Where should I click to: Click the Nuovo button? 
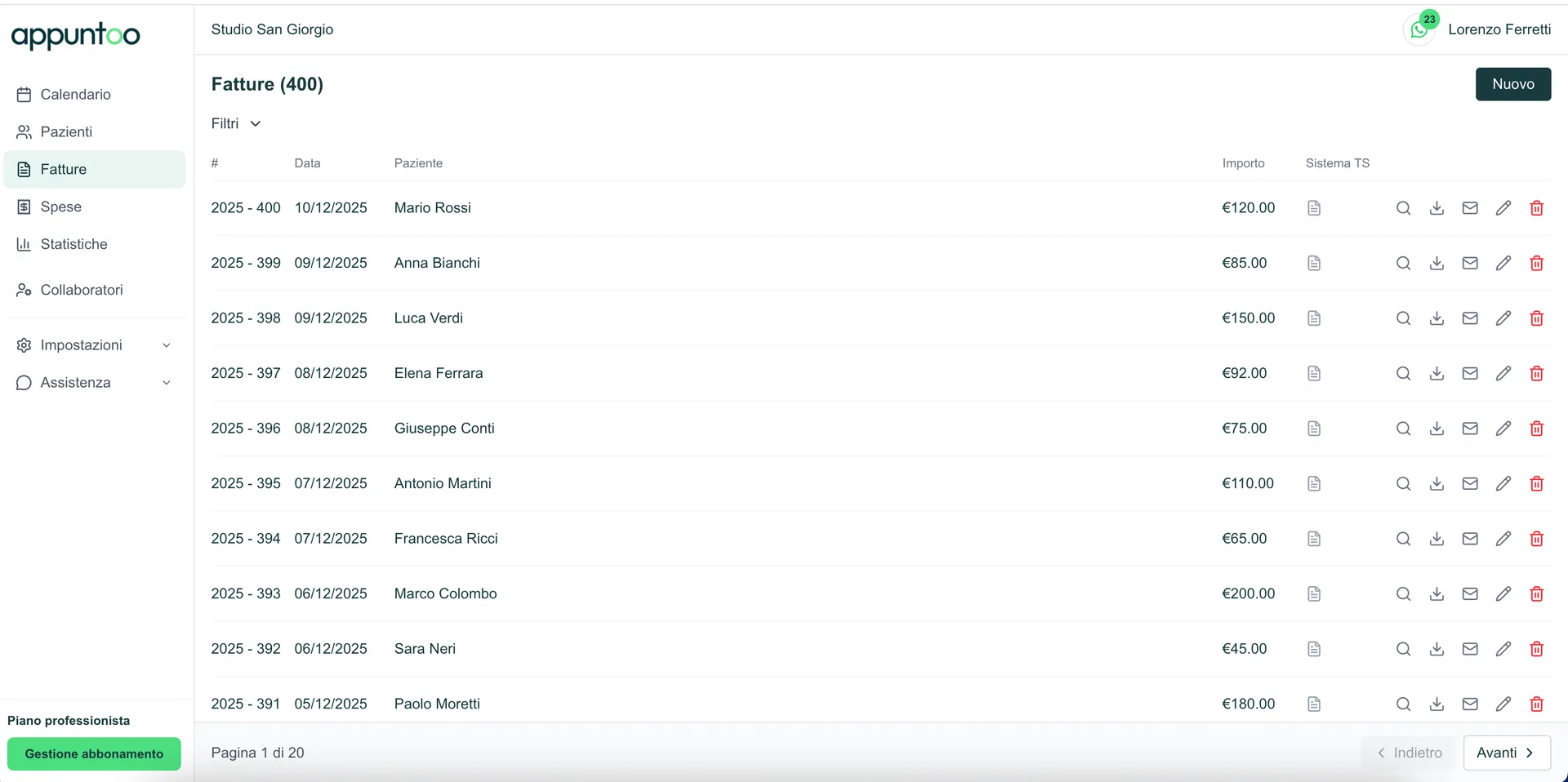[x=1512, y=84]
